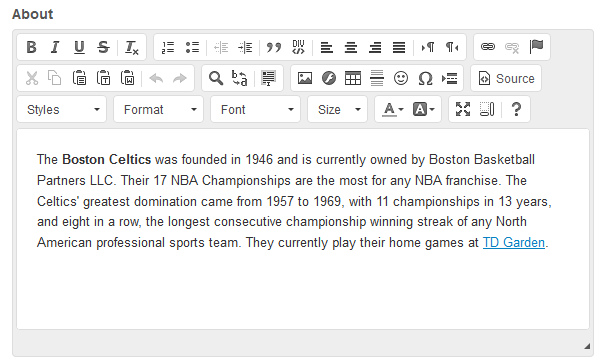Image resolution: width=600 pixels, height=360 pixels.
Task: Insert an anchor with flag icon
Action: 536,47
